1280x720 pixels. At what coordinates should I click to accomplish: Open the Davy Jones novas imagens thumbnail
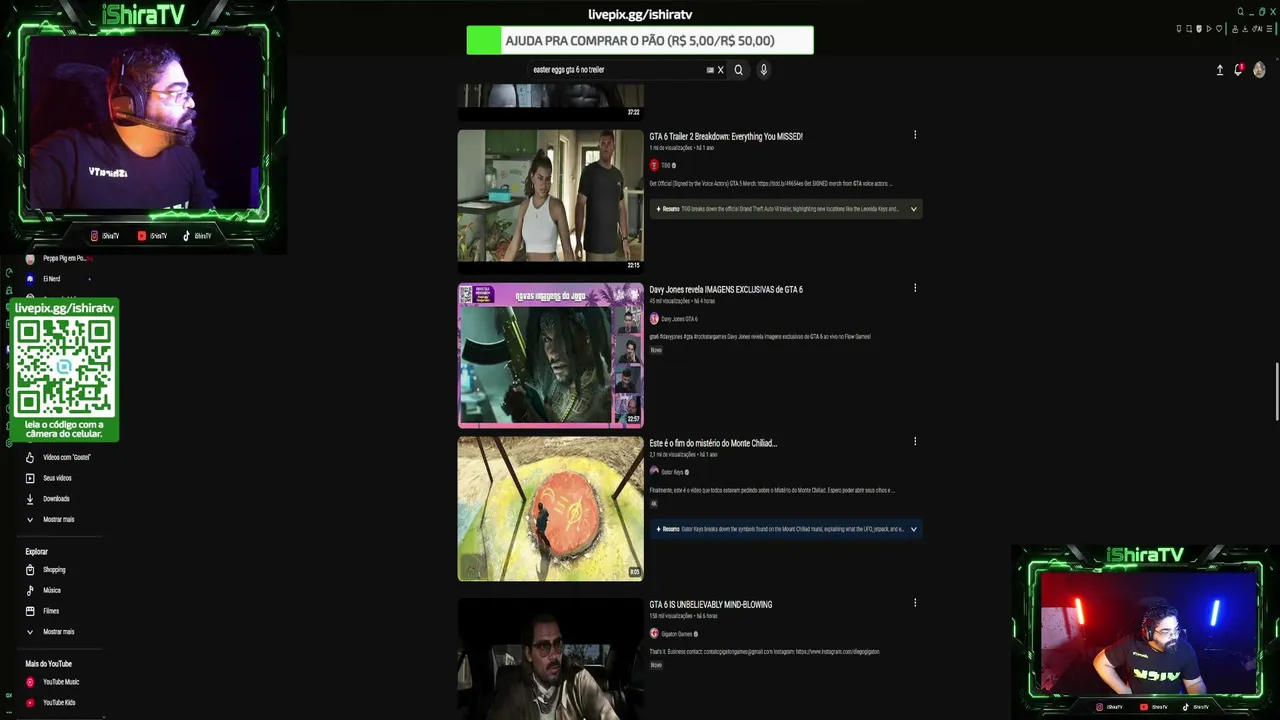pyautogui.click(x=551, y=355)
